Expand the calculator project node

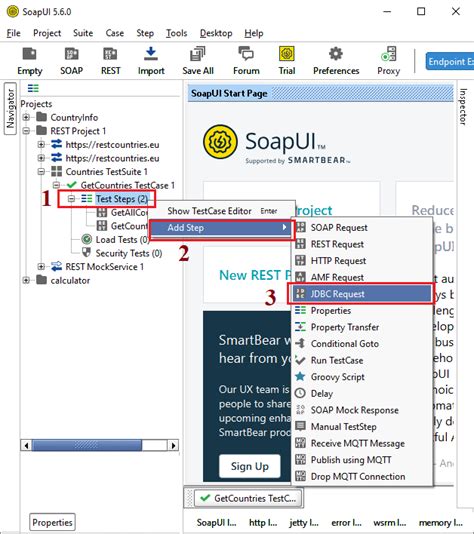click(x=26, y=280)
